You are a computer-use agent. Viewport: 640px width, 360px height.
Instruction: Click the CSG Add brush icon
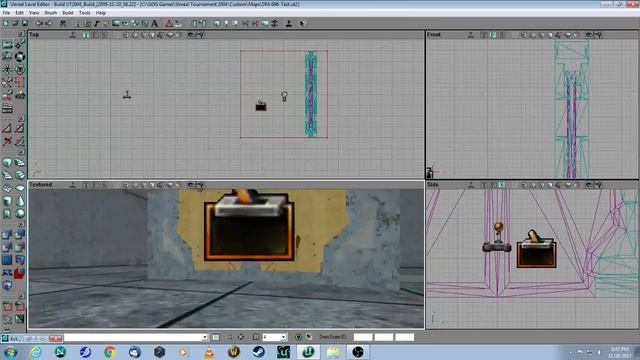coord(7,235)
